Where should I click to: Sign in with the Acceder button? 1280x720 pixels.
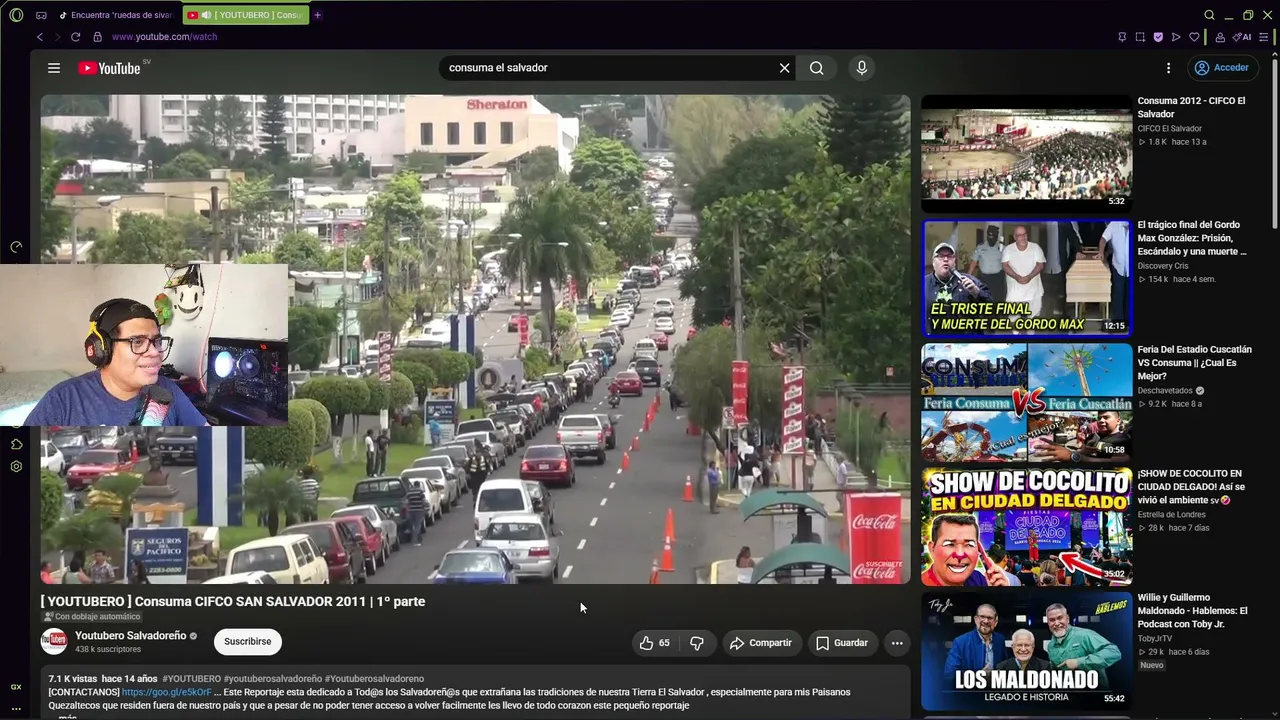coord(1221,68)
